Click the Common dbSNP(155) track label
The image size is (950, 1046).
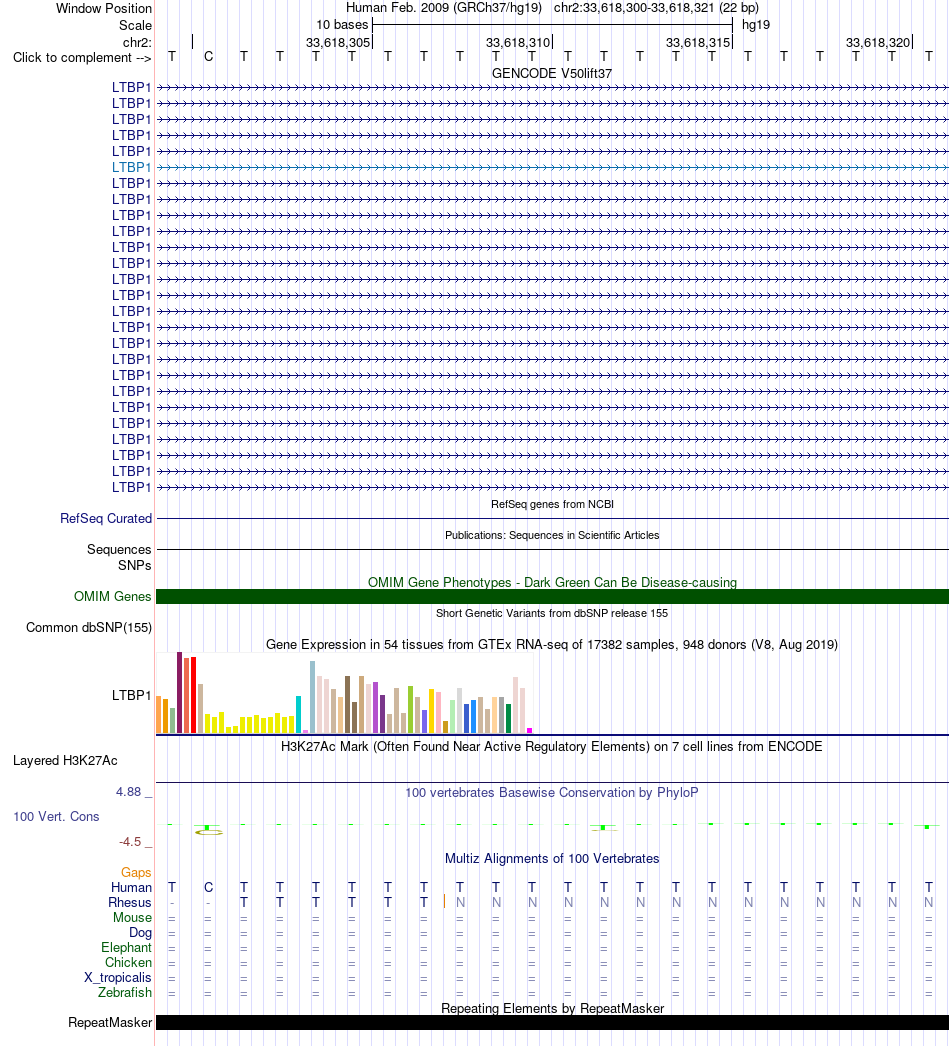coord(89,628)
